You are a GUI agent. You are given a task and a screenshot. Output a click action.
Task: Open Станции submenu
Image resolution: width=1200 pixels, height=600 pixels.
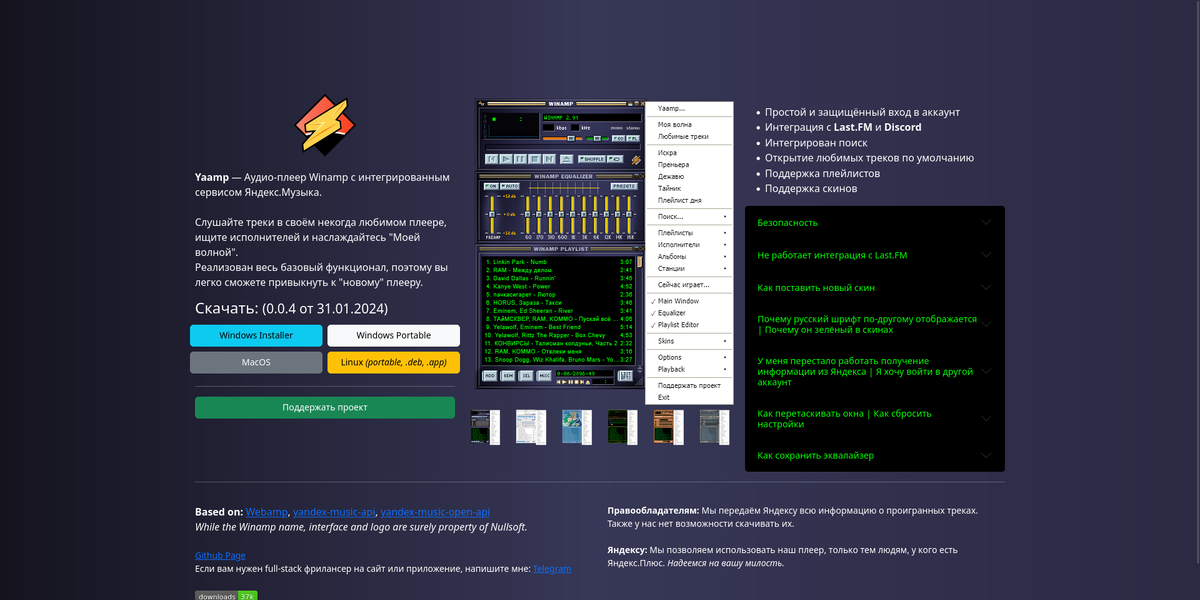pos(689,268)
